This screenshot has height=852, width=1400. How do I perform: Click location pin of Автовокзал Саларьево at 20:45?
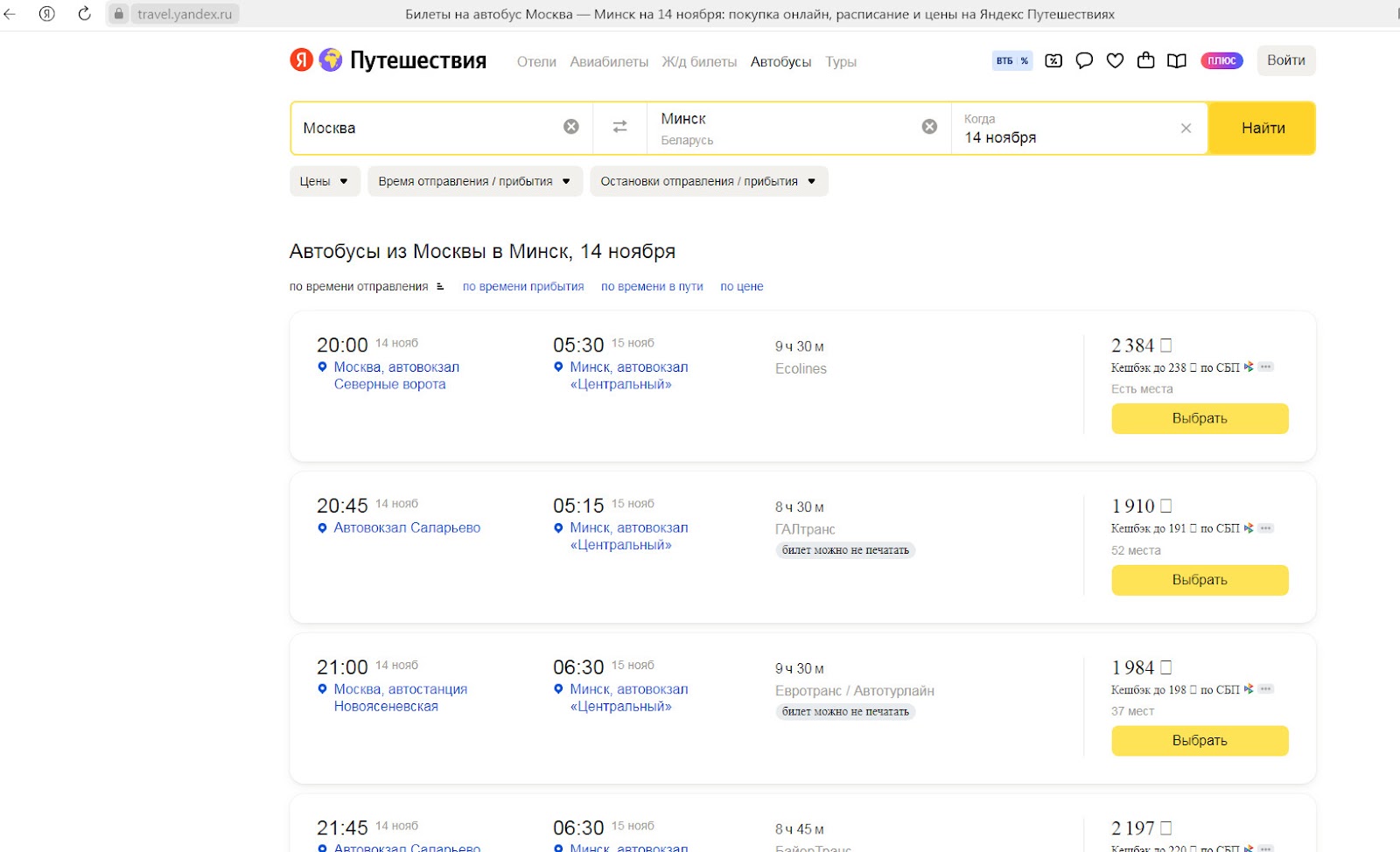pos(322,528)
